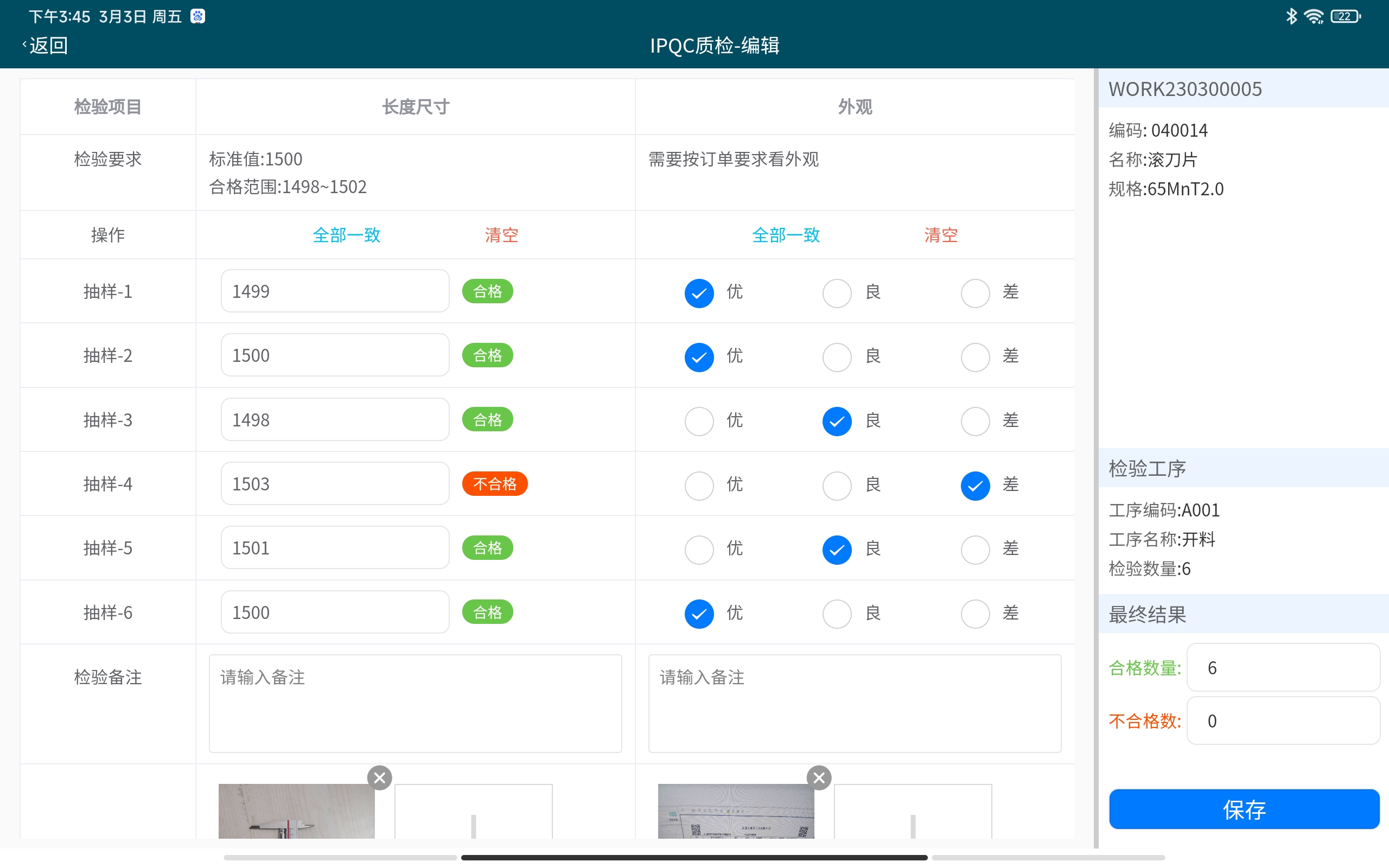
Task: Tap the Wi-Fi status icon
Action: coord(1314,16)
